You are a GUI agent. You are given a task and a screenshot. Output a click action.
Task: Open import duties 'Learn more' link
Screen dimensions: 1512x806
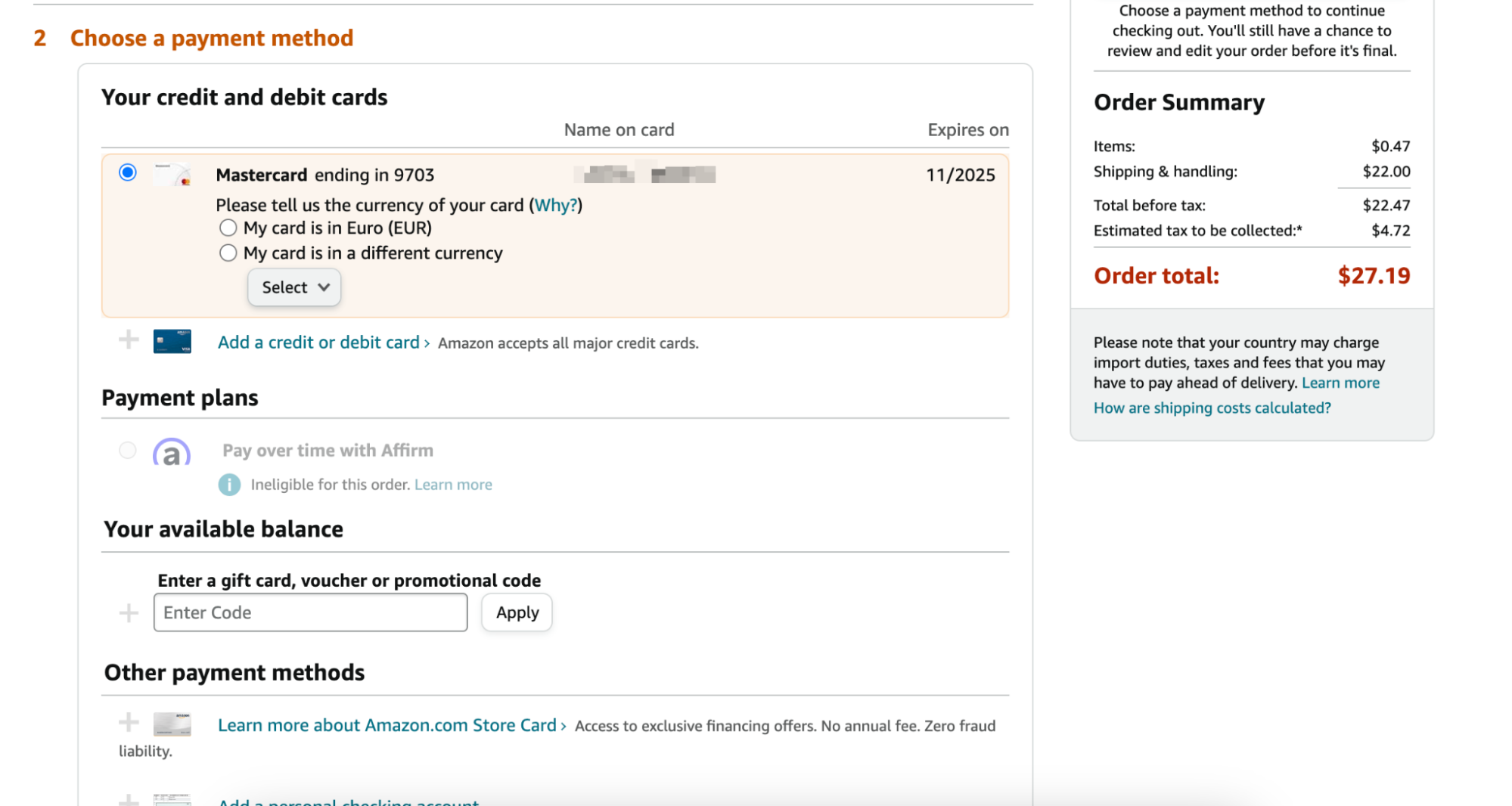(x=1340, y=383)
